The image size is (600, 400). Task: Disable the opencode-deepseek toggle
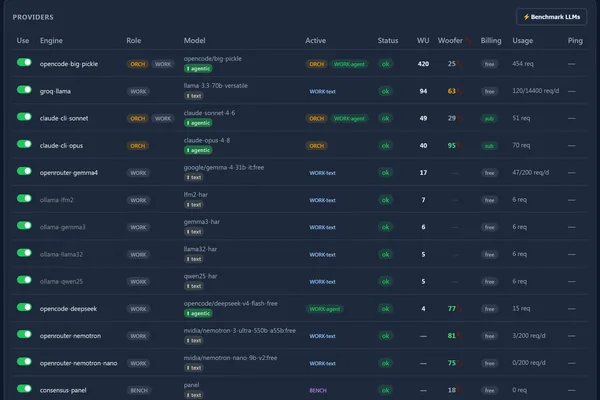point(24,307)
